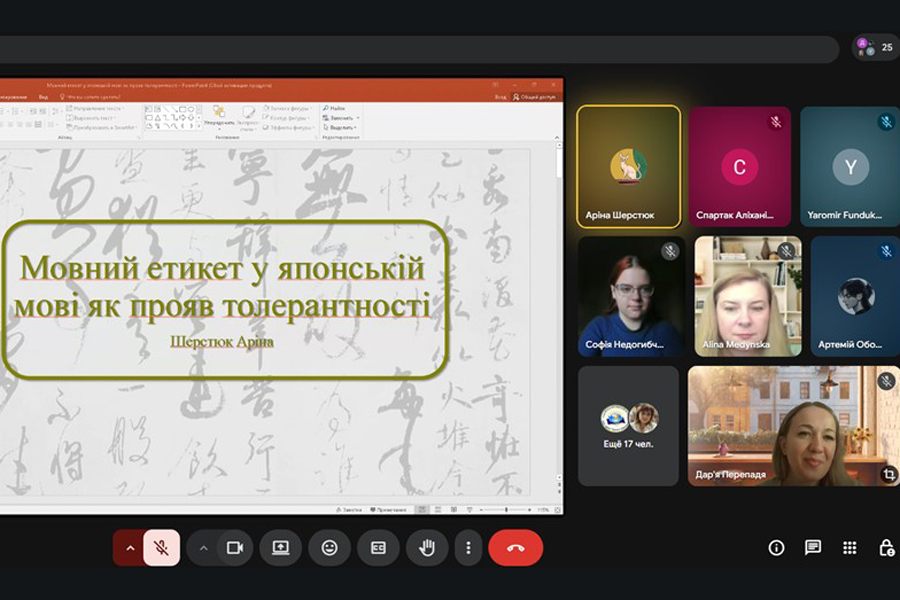This screenshot has width=900, height=600.
Task: Select Спартак Аліхані participant tile
Action: 740,167
